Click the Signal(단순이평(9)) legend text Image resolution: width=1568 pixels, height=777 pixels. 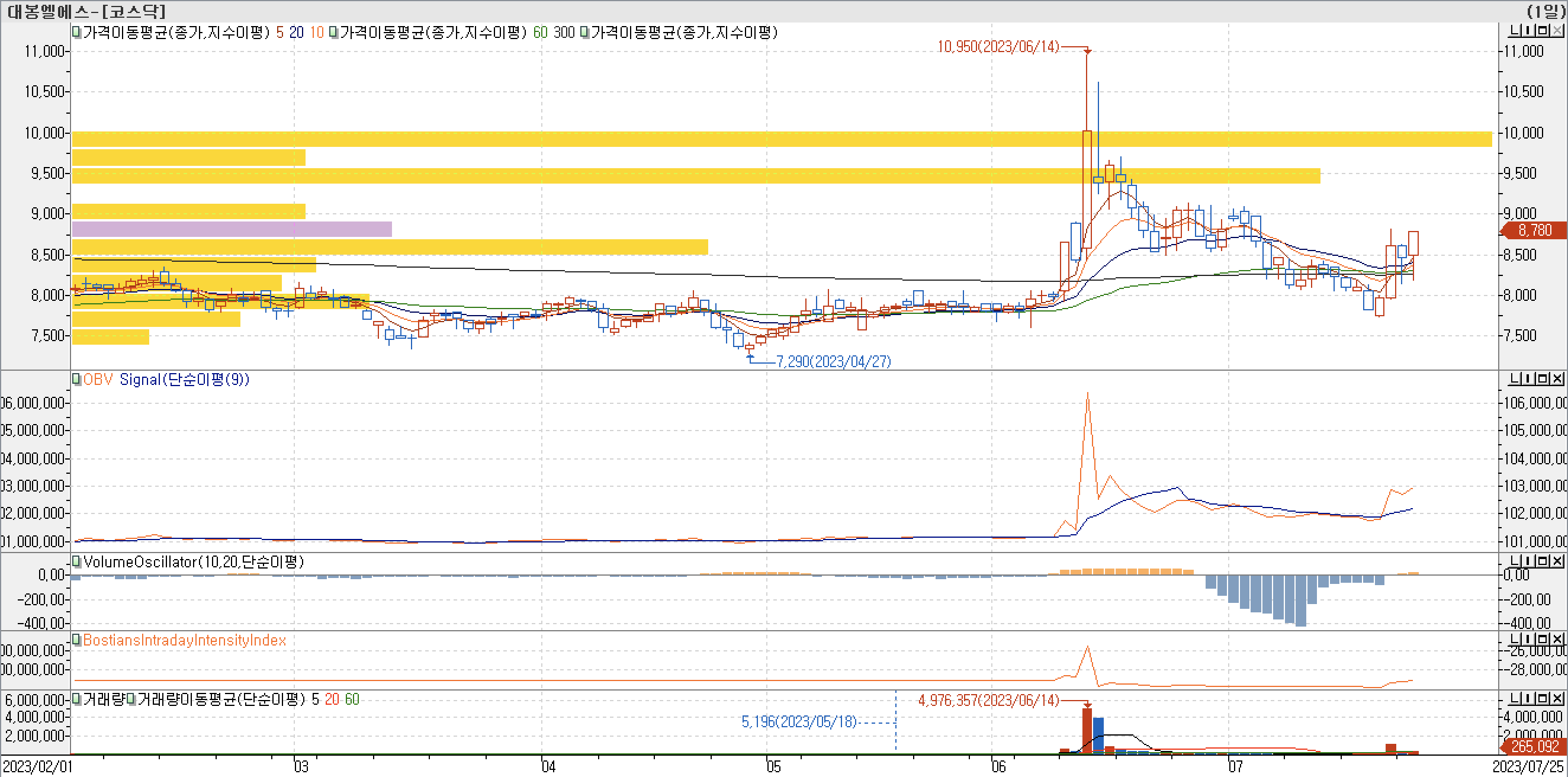click(x=184, y=380)
